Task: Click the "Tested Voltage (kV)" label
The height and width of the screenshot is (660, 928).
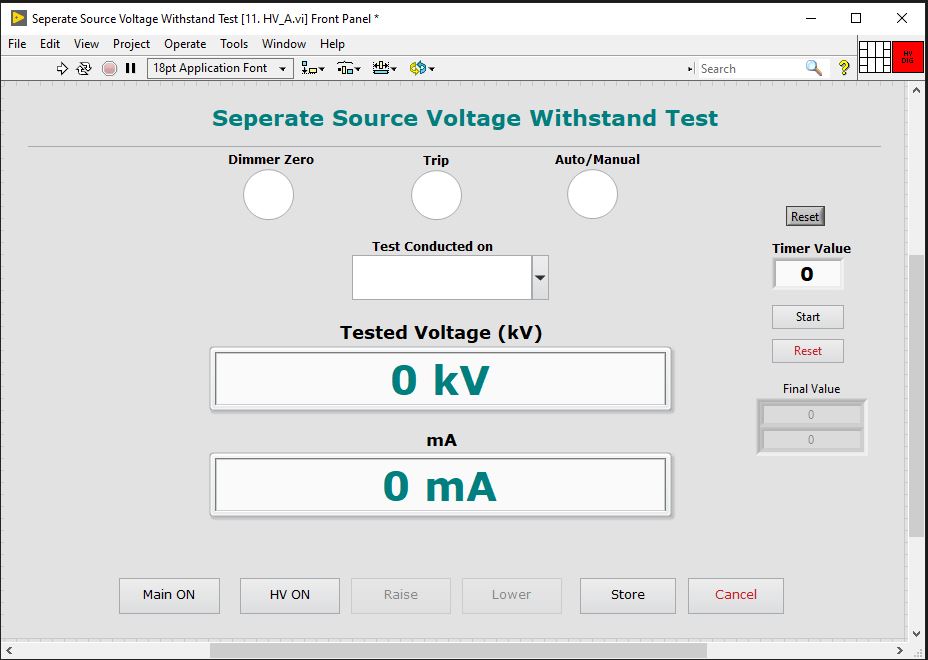Action: [x=441, y=333]
